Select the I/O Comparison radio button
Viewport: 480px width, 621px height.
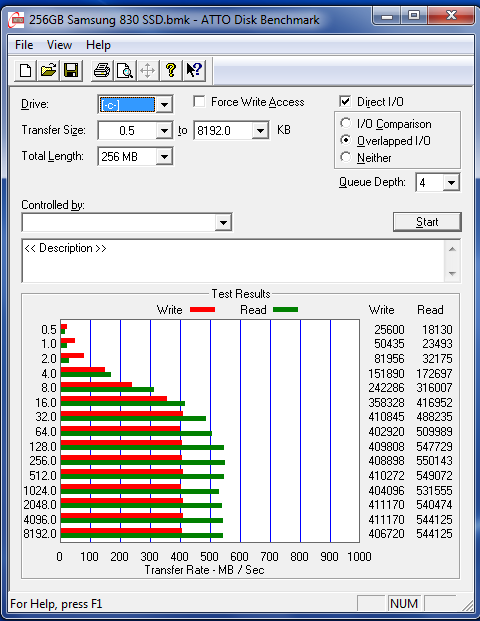(x=345, y=123)
